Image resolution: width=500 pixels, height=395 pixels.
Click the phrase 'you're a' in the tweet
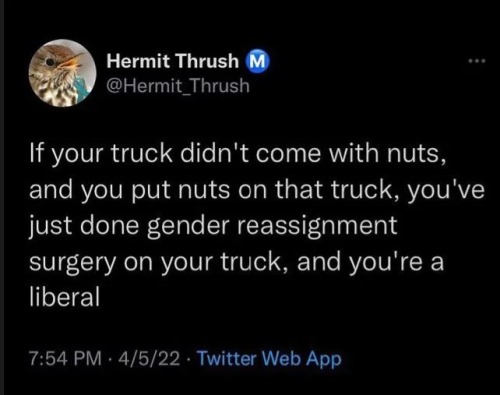(x=396, y=262)
